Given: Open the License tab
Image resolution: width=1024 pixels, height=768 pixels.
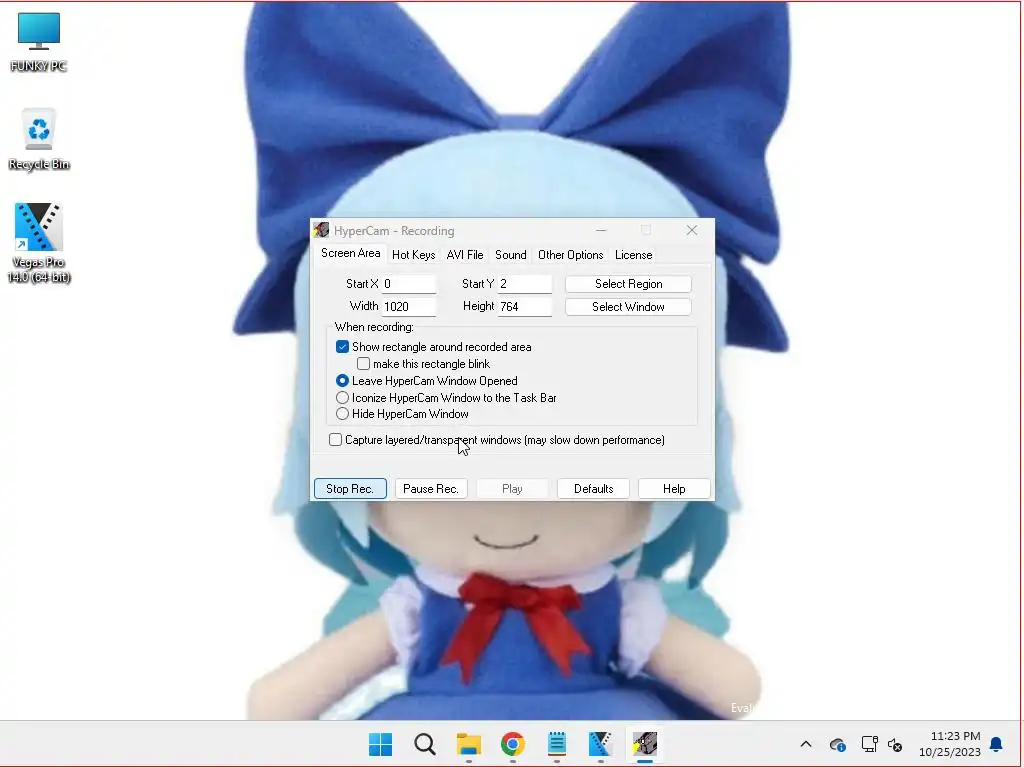Looking at the screenshot, I should 633,255.
